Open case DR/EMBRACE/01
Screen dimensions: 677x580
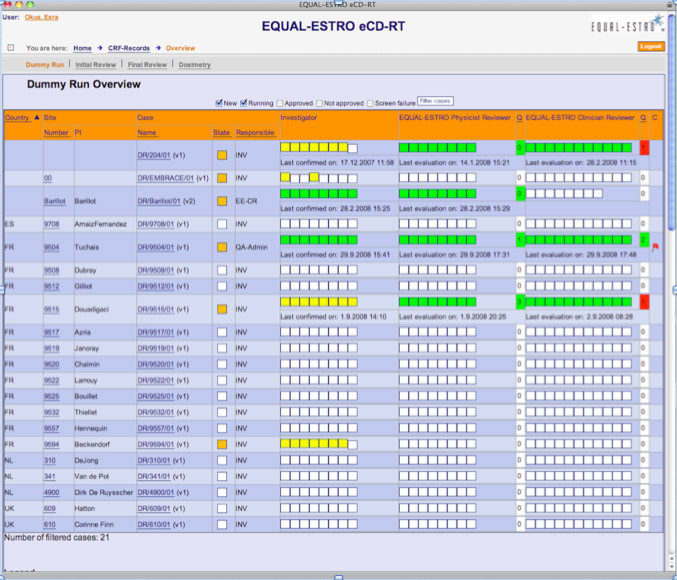coord(165,178)
